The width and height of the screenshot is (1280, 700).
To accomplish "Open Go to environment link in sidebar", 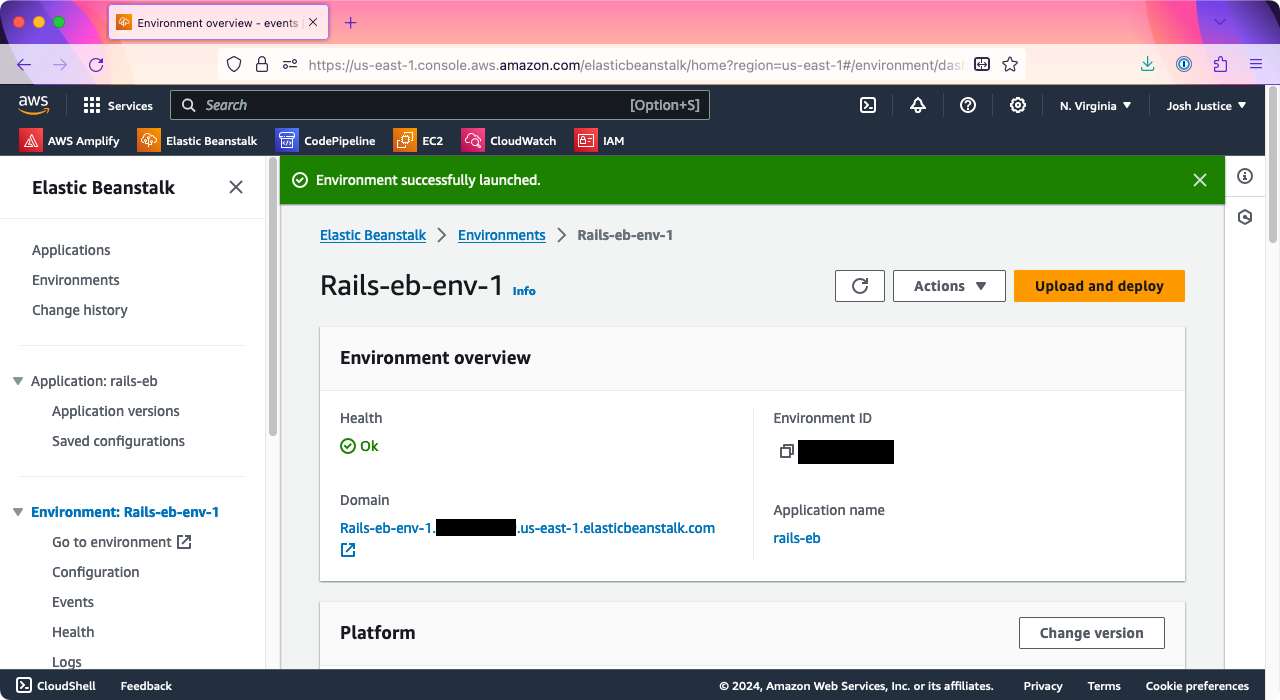I will click(121, 542).
